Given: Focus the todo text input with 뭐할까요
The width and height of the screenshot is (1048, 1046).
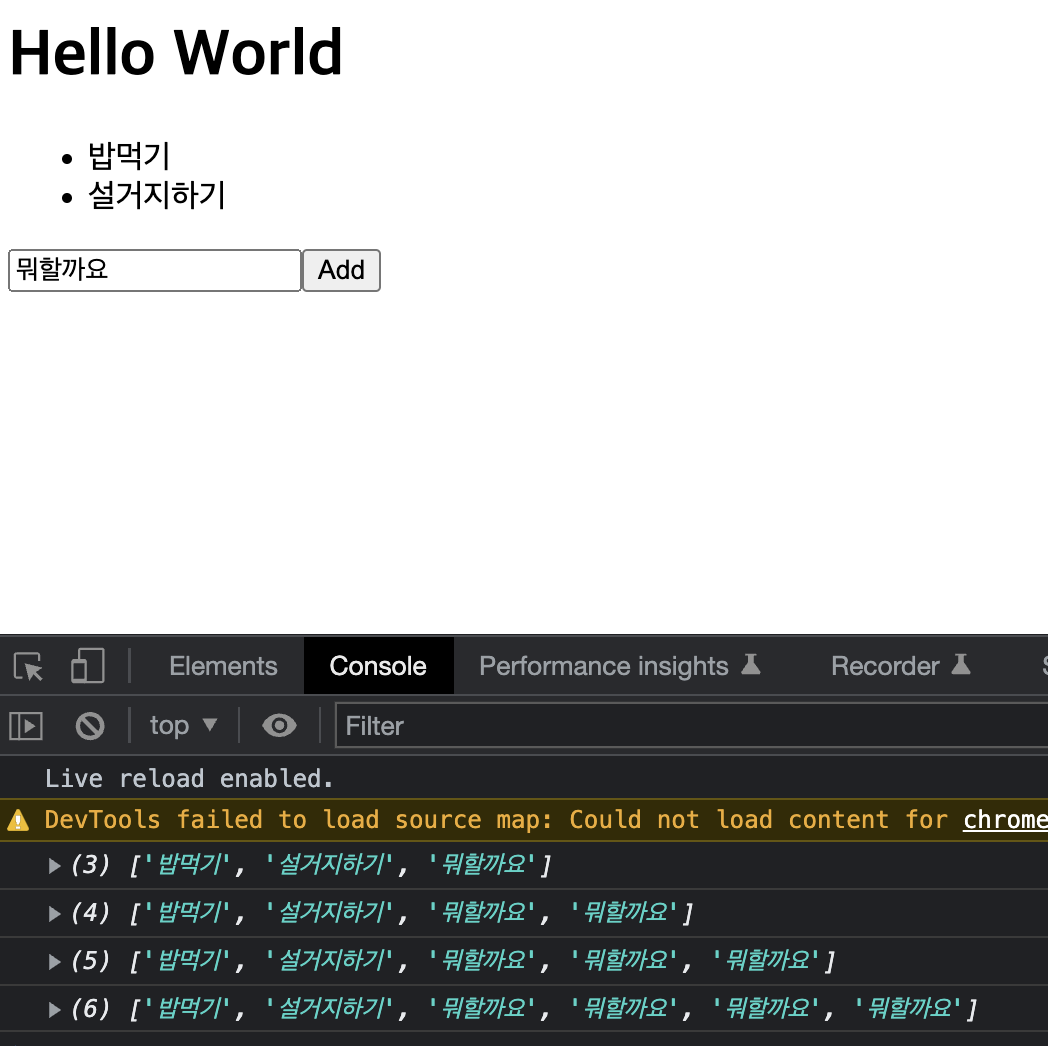Looking at the screenshot, I should [154, 270].
